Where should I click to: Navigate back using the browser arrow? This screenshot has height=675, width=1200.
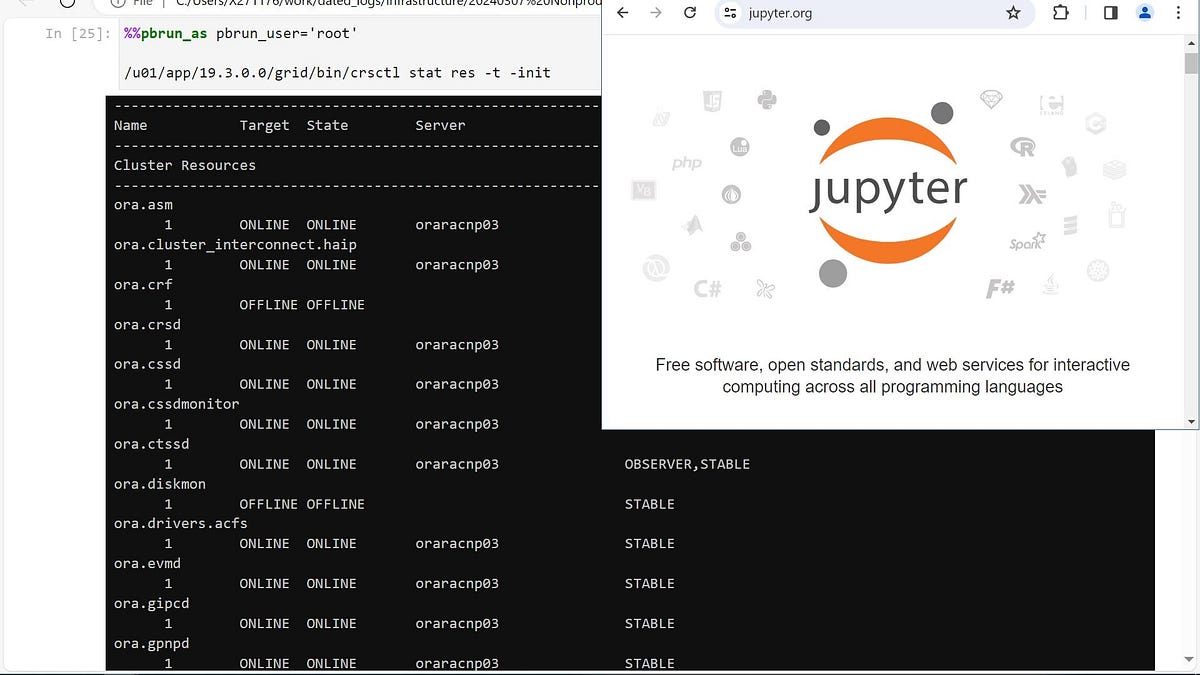(622, 13)
